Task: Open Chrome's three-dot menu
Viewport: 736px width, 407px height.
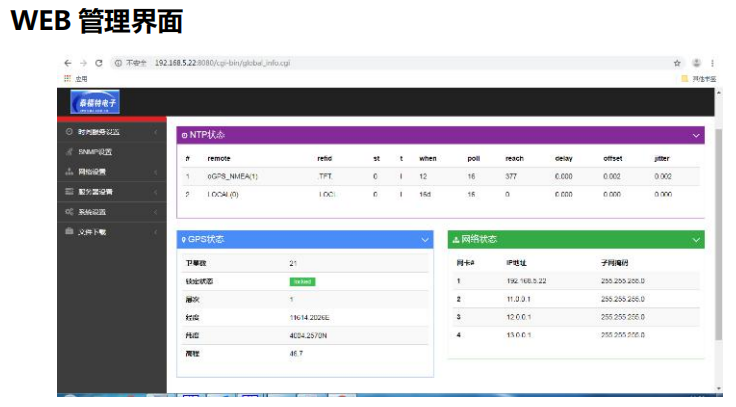Action: (712, 62)
